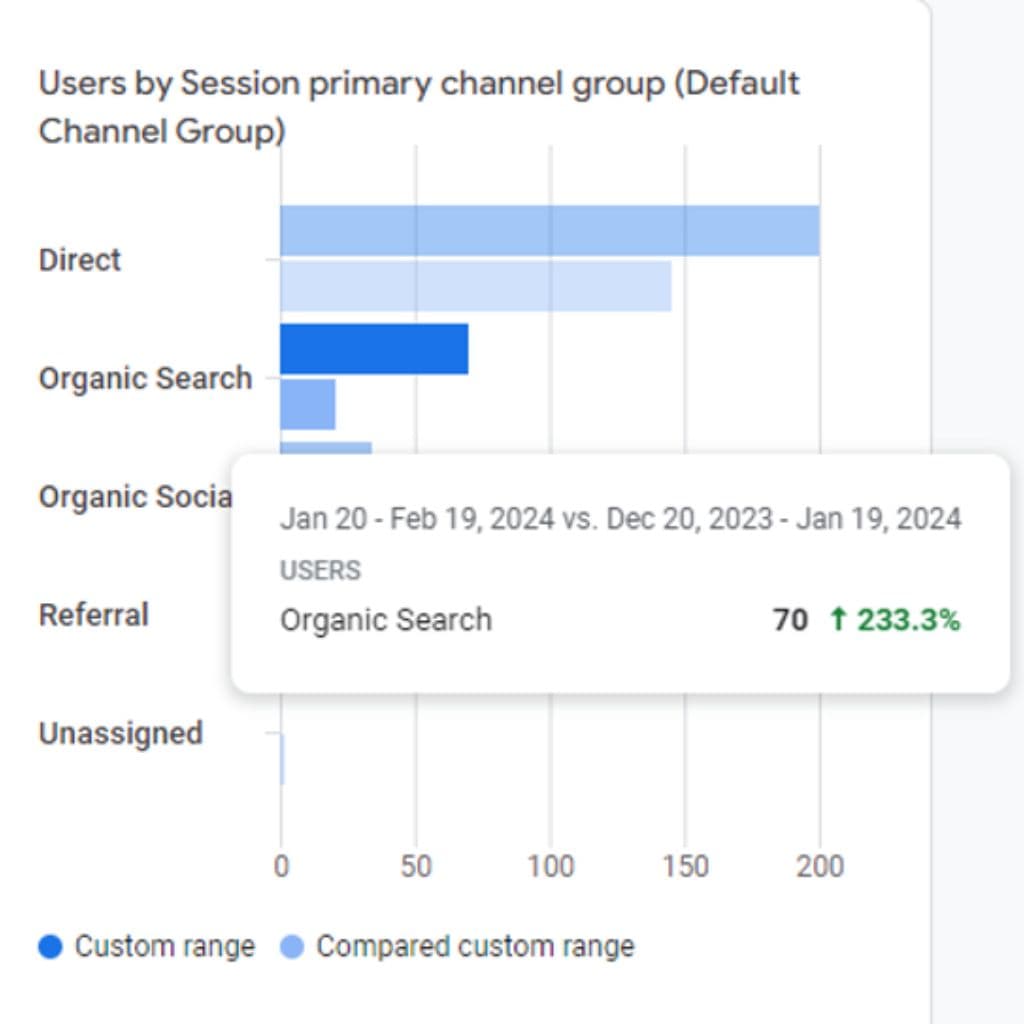This screenshot has width=1024, height=1024.
Task: Click the Organic Social bar segment
Action: point(326,448)
